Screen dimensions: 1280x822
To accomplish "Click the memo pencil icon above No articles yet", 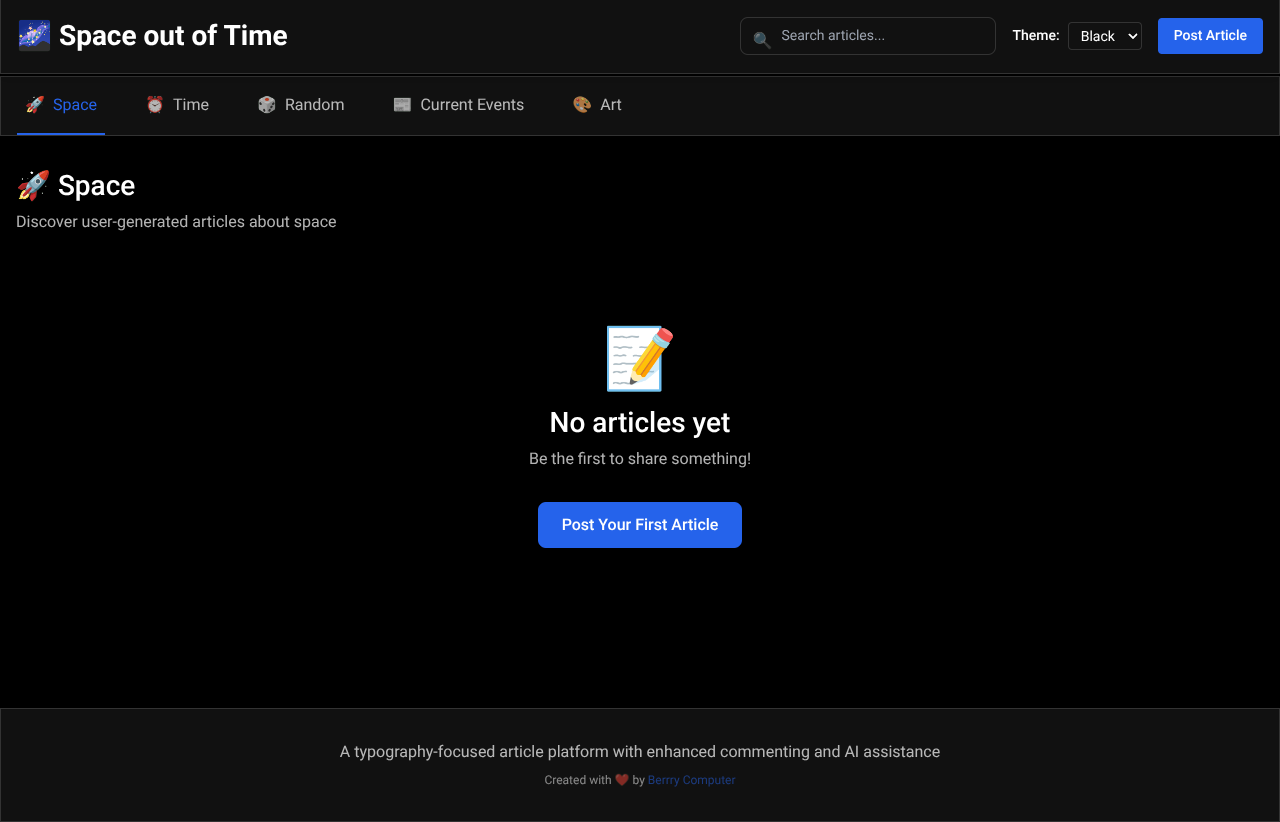I will click(x=640, y=358).
